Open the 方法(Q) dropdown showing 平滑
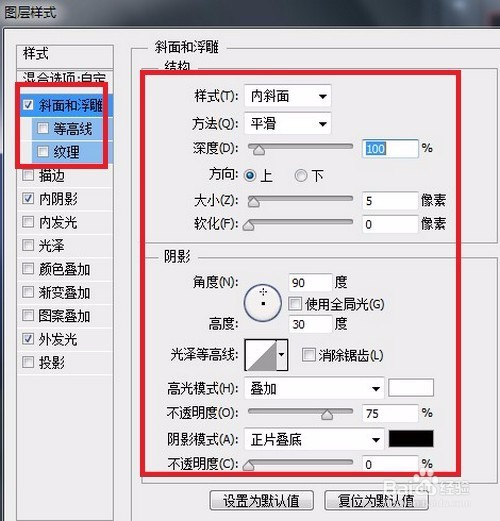The width and height of the screenshot is (500, 521). point(288,124)
